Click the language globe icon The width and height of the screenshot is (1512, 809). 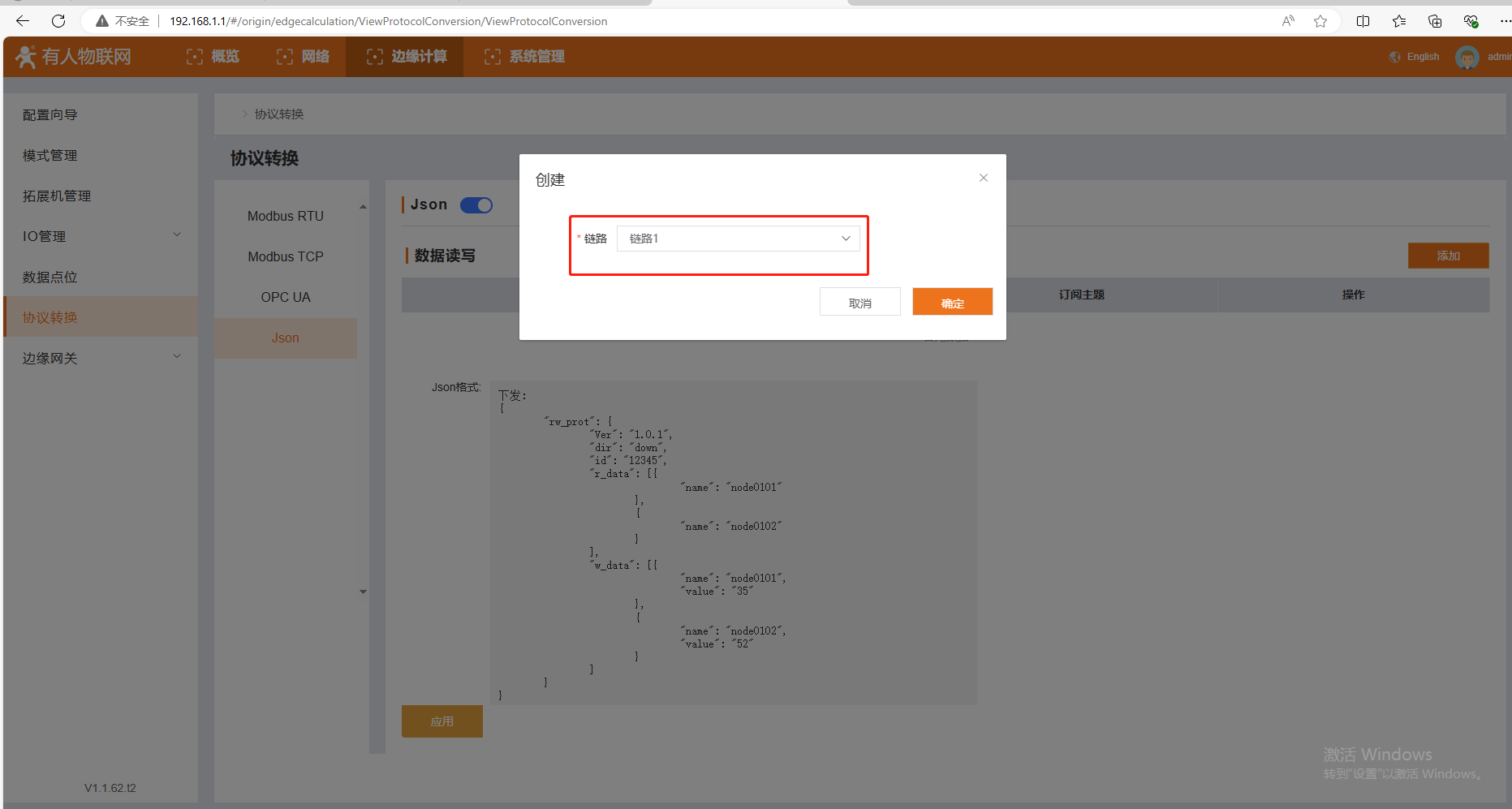pos(1395,57)
